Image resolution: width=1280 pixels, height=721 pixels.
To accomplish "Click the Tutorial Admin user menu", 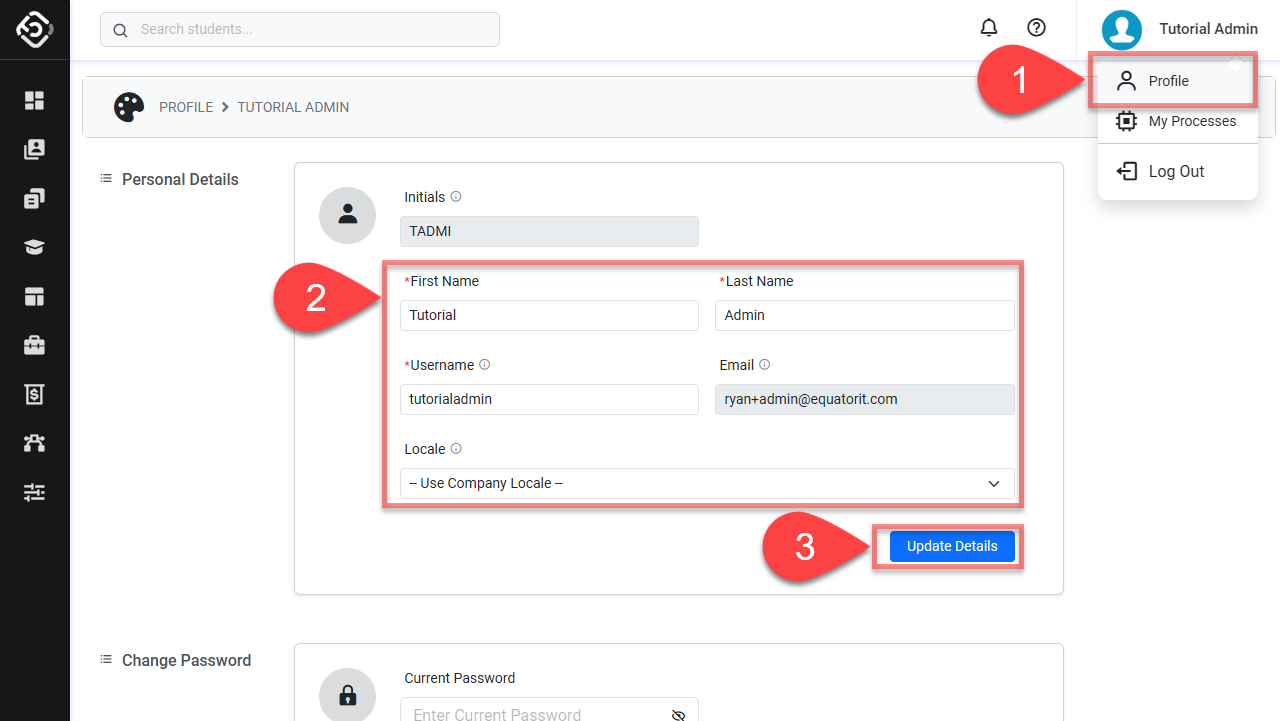I will (x=1180, y=30).
